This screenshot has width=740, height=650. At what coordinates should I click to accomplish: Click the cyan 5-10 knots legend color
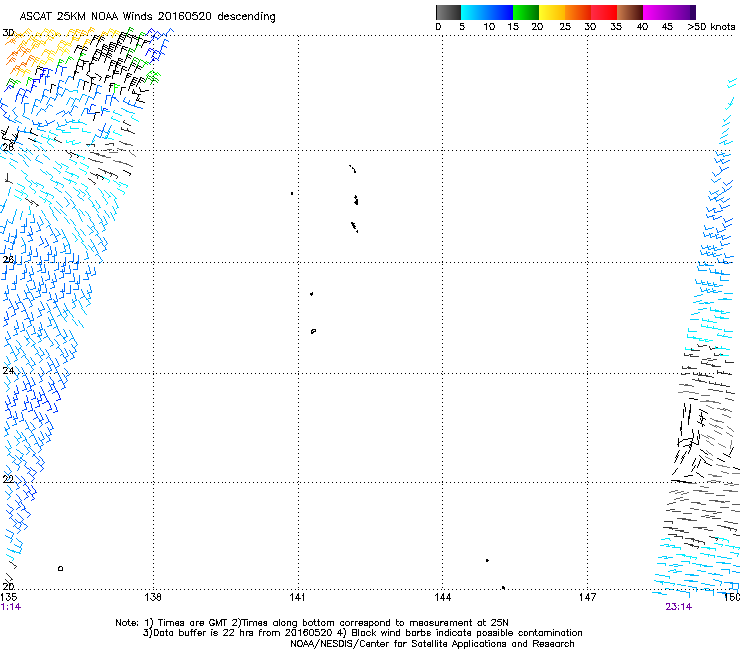point(474,12)
